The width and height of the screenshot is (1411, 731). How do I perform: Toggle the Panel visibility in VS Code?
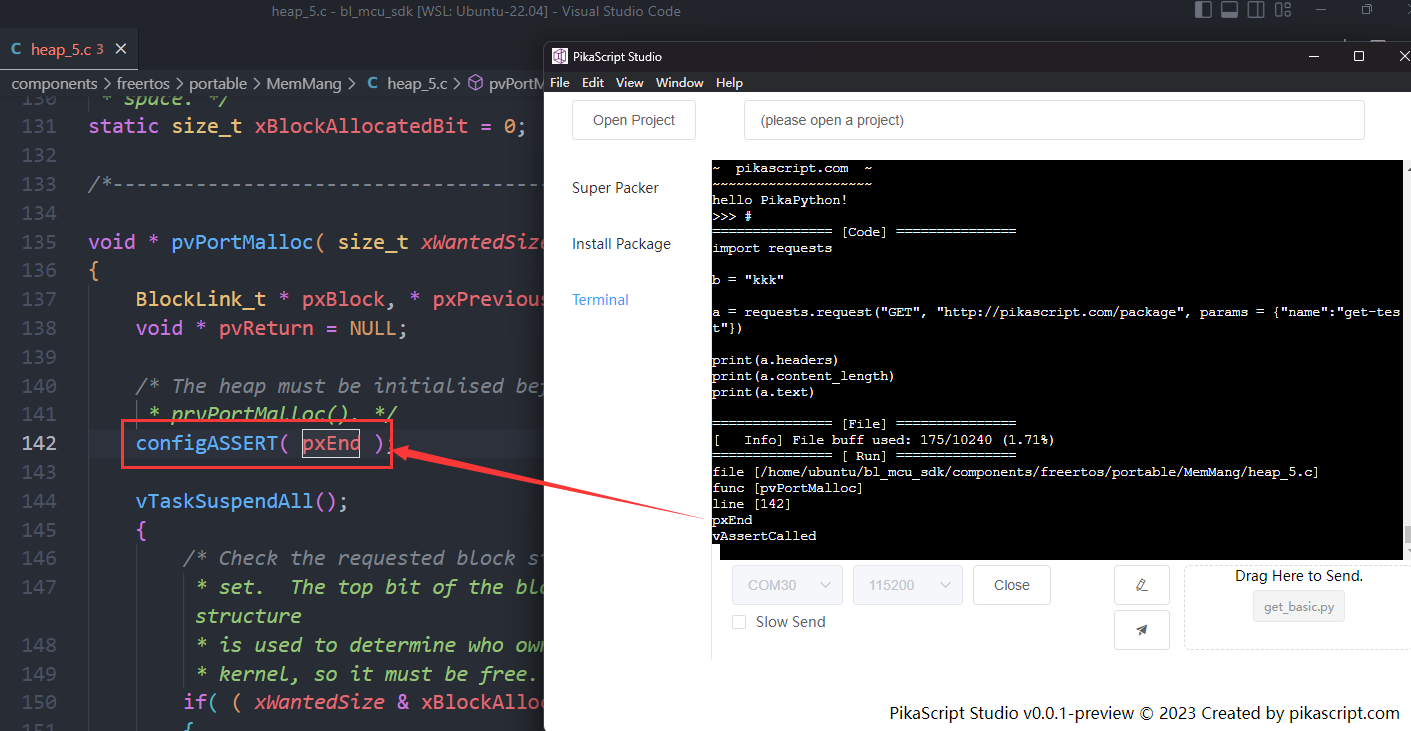[1229, 9]
